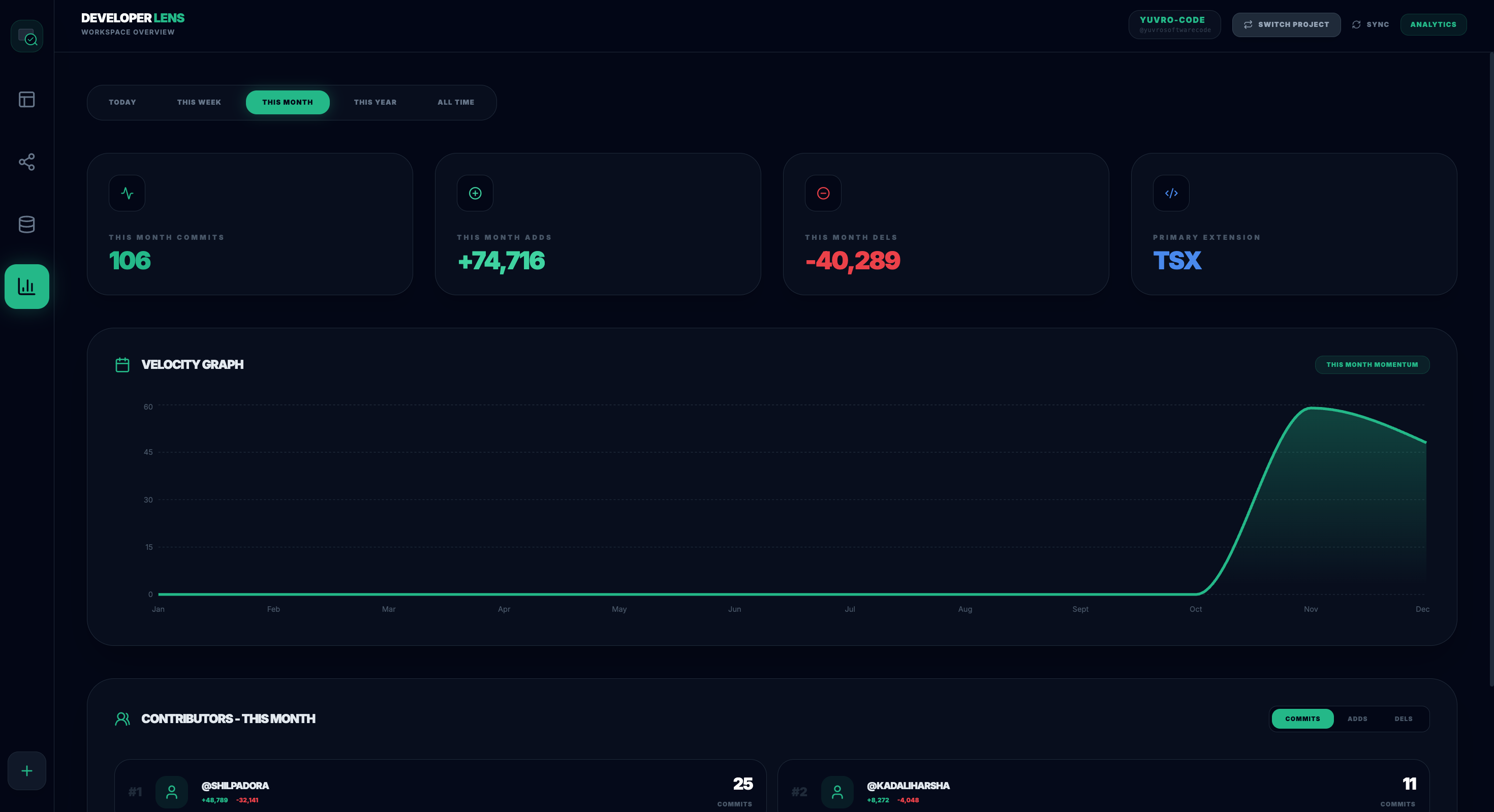Select the bar chart analytics sidebar icon
This screenshot has height=812, width=1494.
(x=26, y=287)
